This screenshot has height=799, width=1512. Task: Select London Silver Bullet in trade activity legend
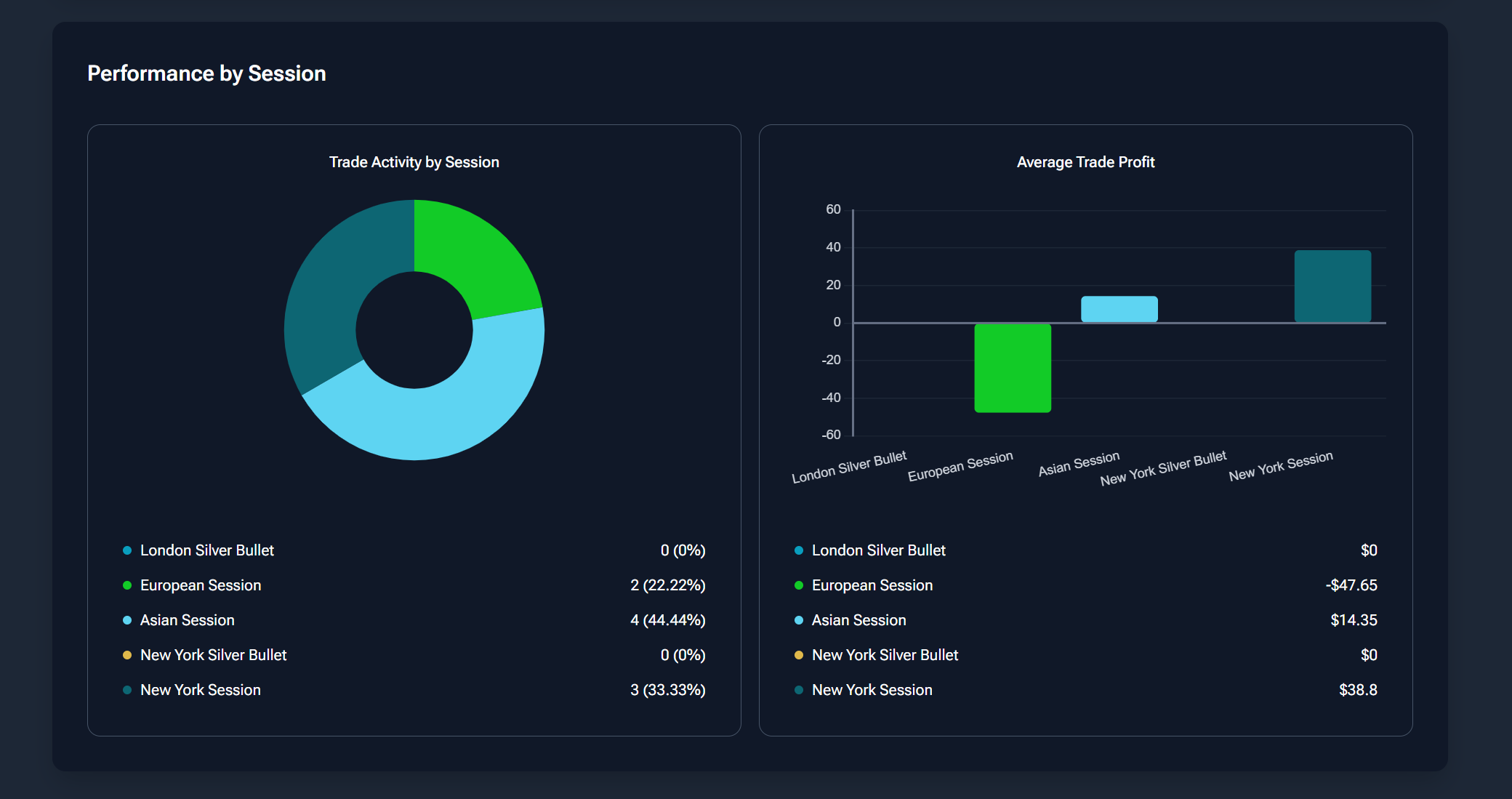(207, 550)
